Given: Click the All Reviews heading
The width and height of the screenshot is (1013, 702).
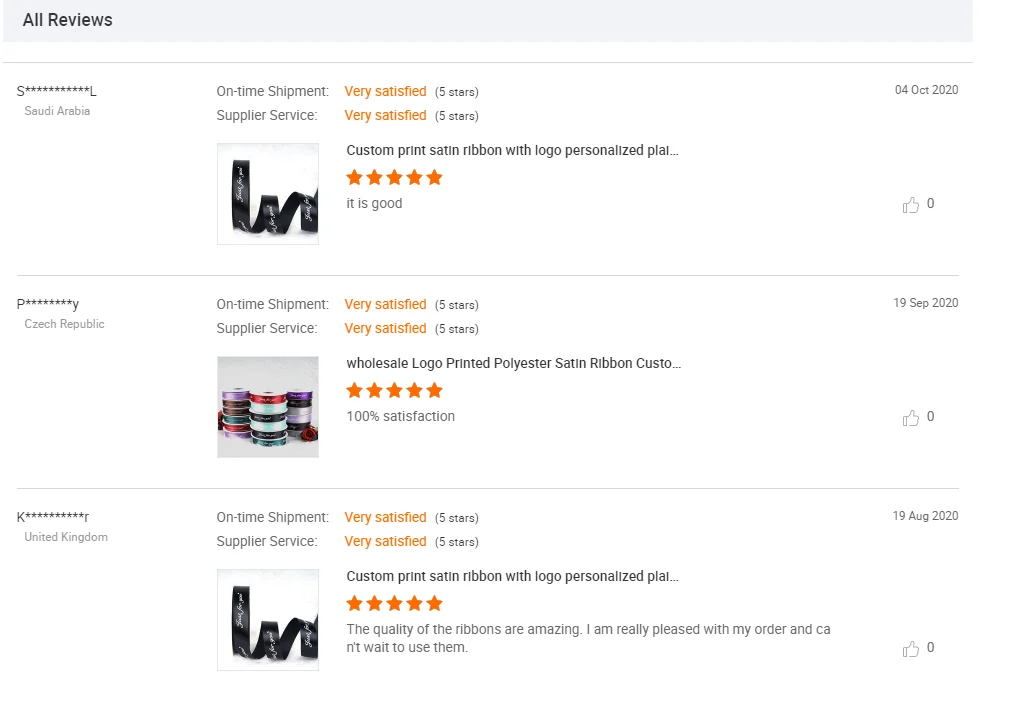Looking at the screenshot, I should click(x=68, y=20).
